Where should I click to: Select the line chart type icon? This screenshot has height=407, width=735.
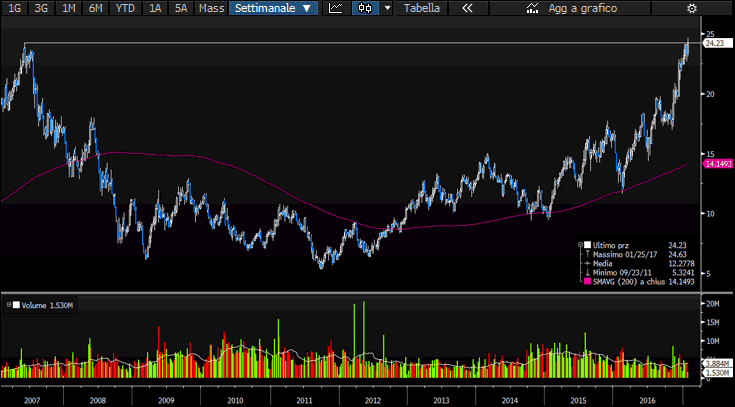(x=336, y=8)
